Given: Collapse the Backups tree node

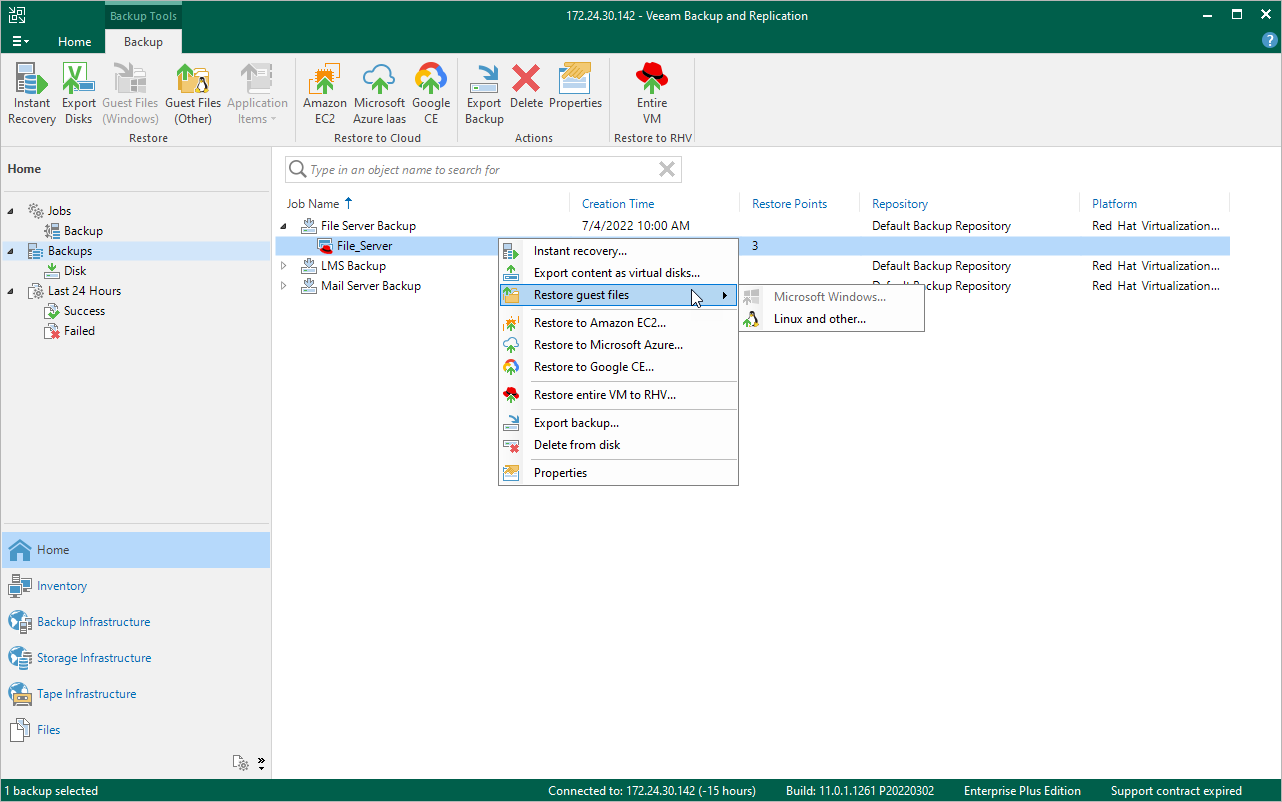Looking at the screenshot, I should pos(11,251).
